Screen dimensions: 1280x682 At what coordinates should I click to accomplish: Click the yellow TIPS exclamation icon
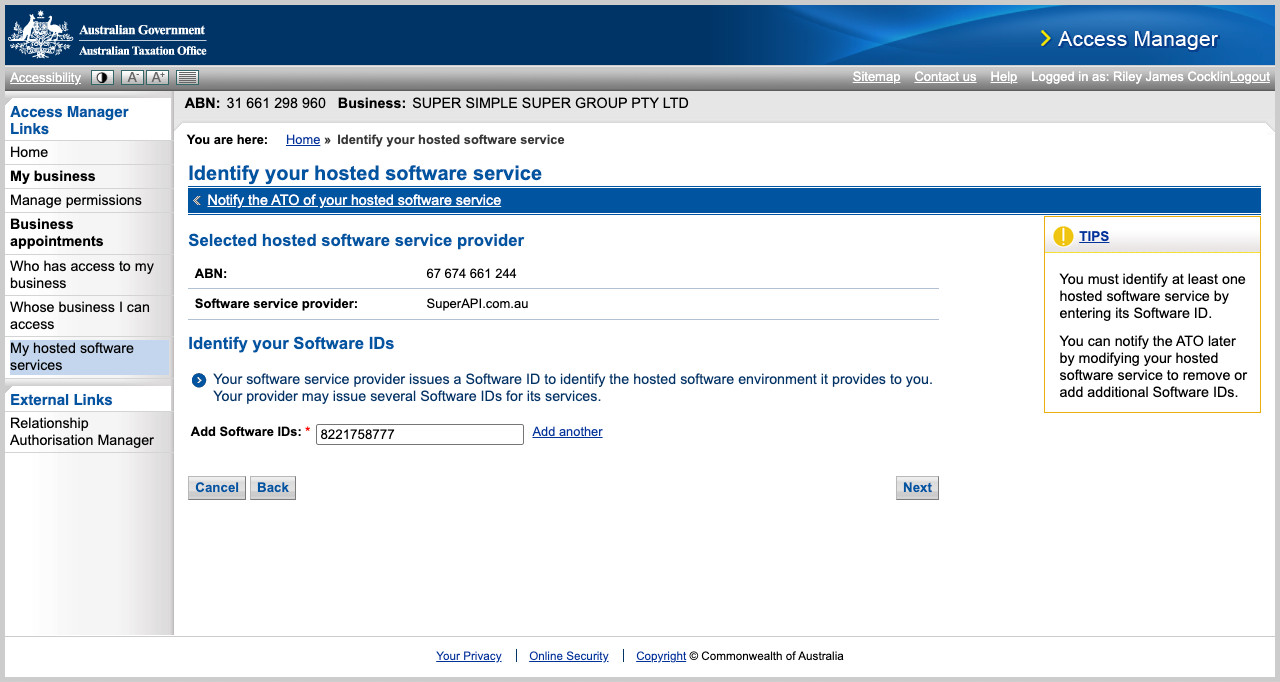(1063, 237)
